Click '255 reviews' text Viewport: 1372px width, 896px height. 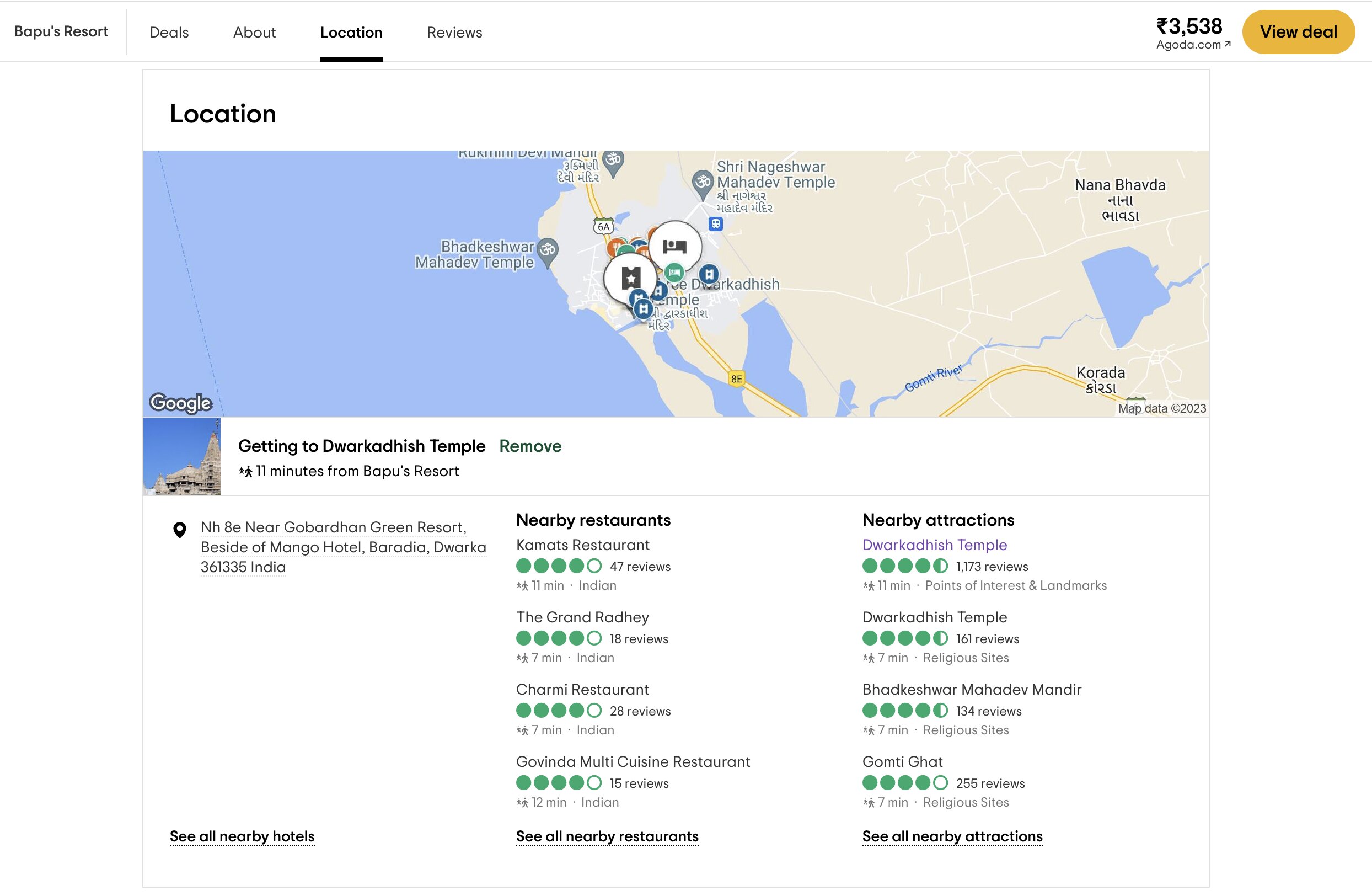pyautogui.click(x=990, y=783)
